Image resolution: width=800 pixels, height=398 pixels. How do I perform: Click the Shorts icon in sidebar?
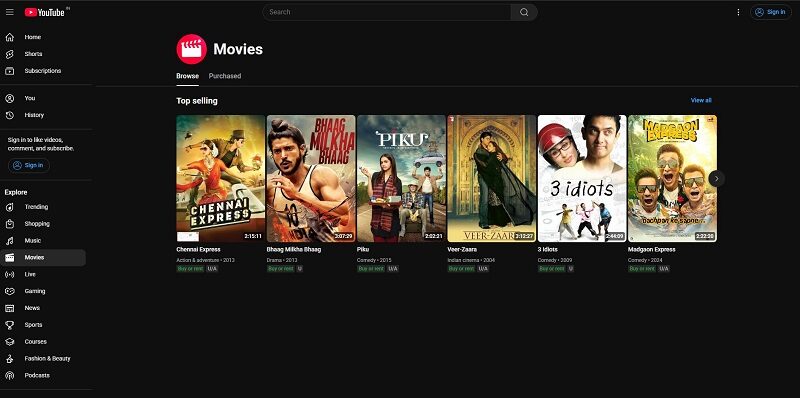click(10, 54)
